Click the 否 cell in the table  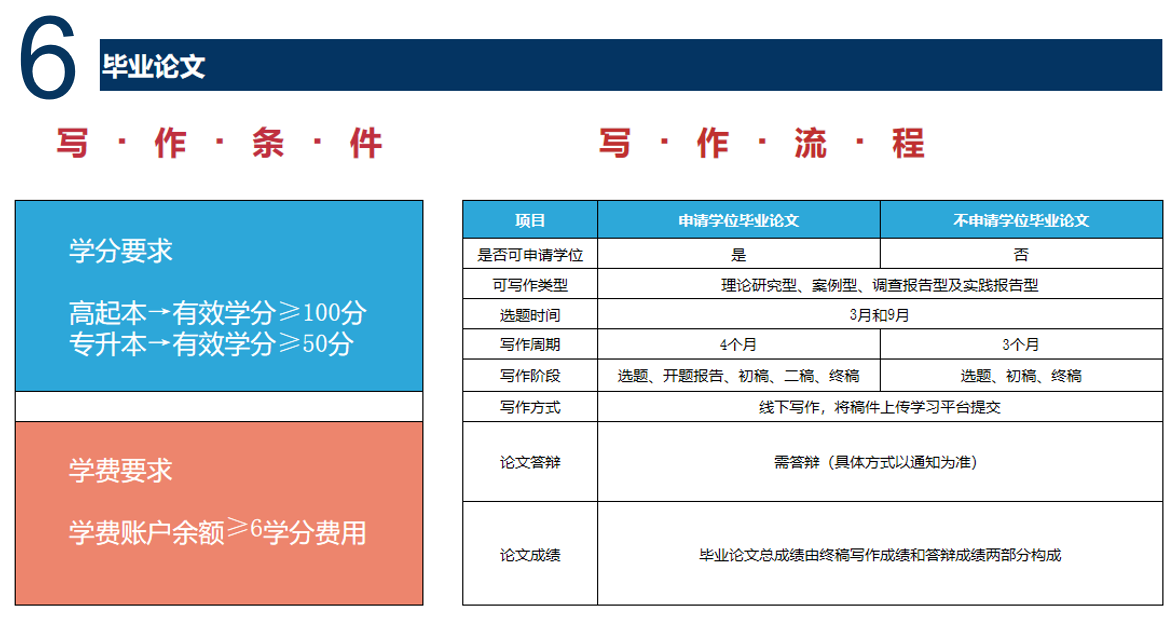[1021, 254]
